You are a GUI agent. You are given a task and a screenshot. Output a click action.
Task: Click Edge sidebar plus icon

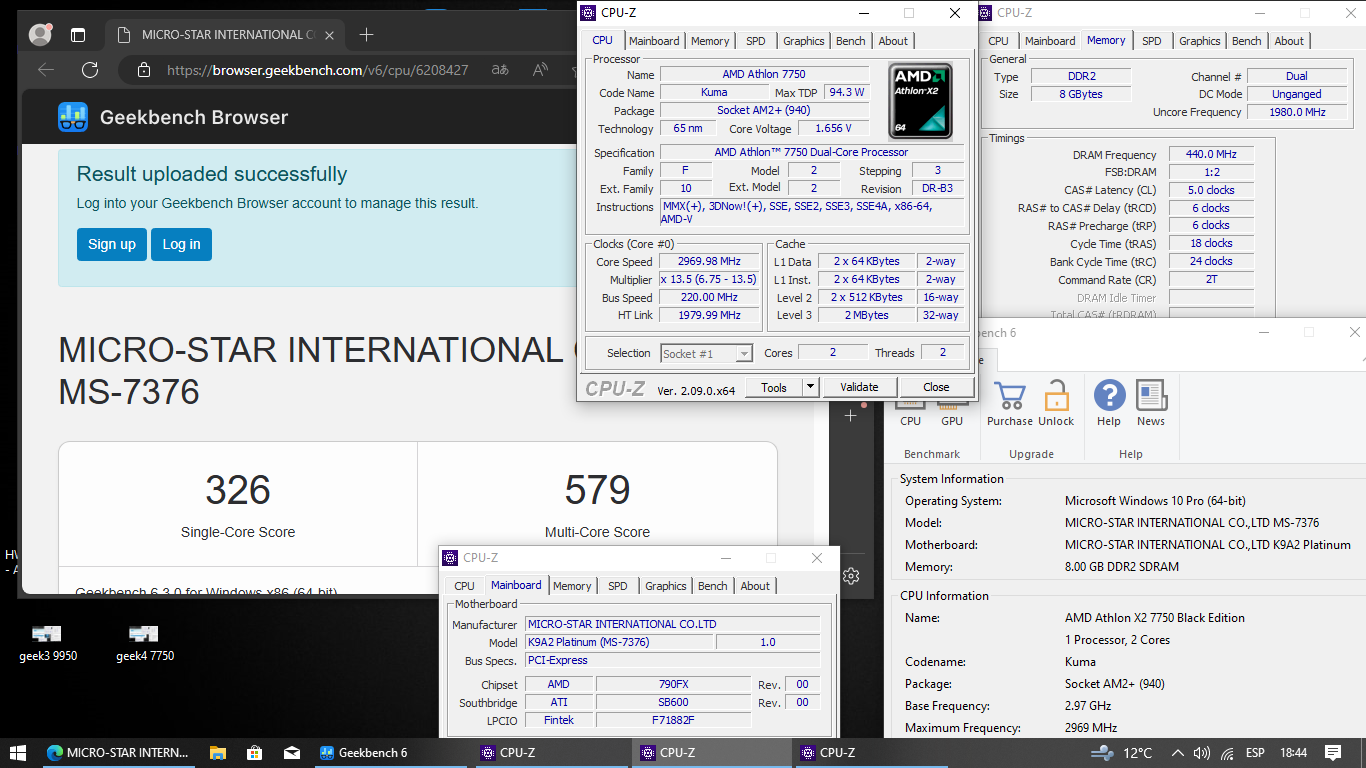[851, 415]
